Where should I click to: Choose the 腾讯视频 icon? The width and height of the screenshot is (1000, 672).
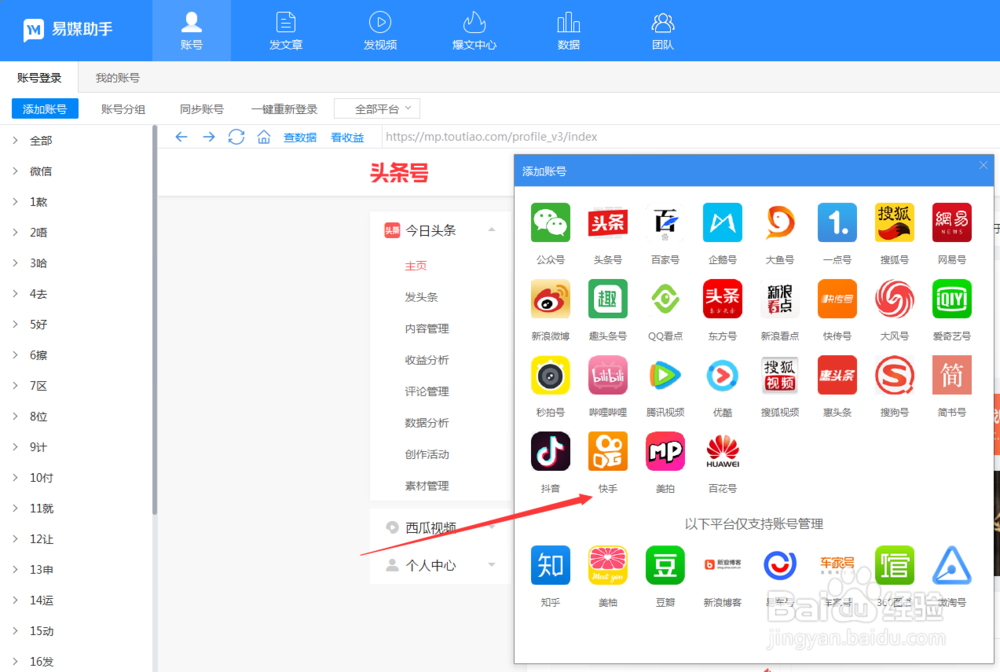665,375
